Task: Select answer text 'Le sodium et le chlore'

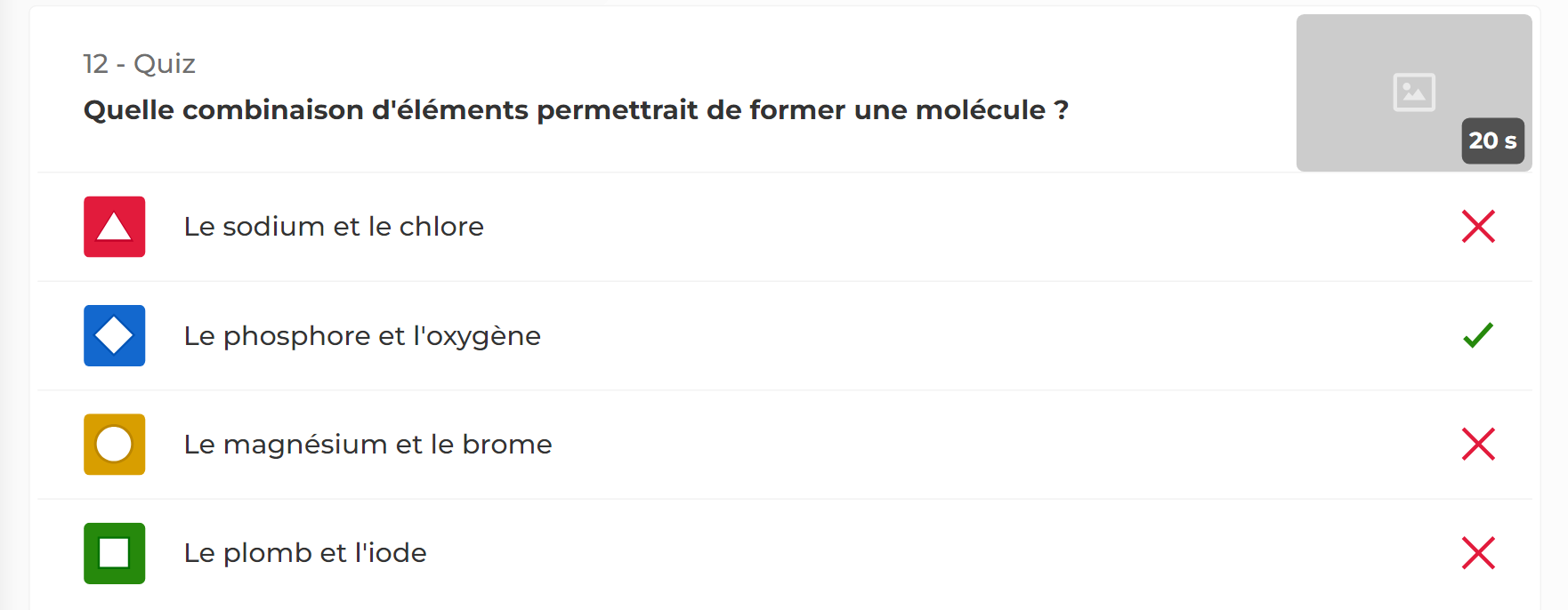Action: (x=333, y=227)
